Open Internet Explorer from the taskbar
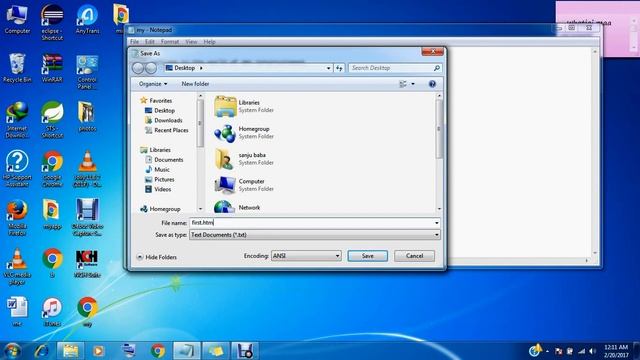 click(41, 351)
